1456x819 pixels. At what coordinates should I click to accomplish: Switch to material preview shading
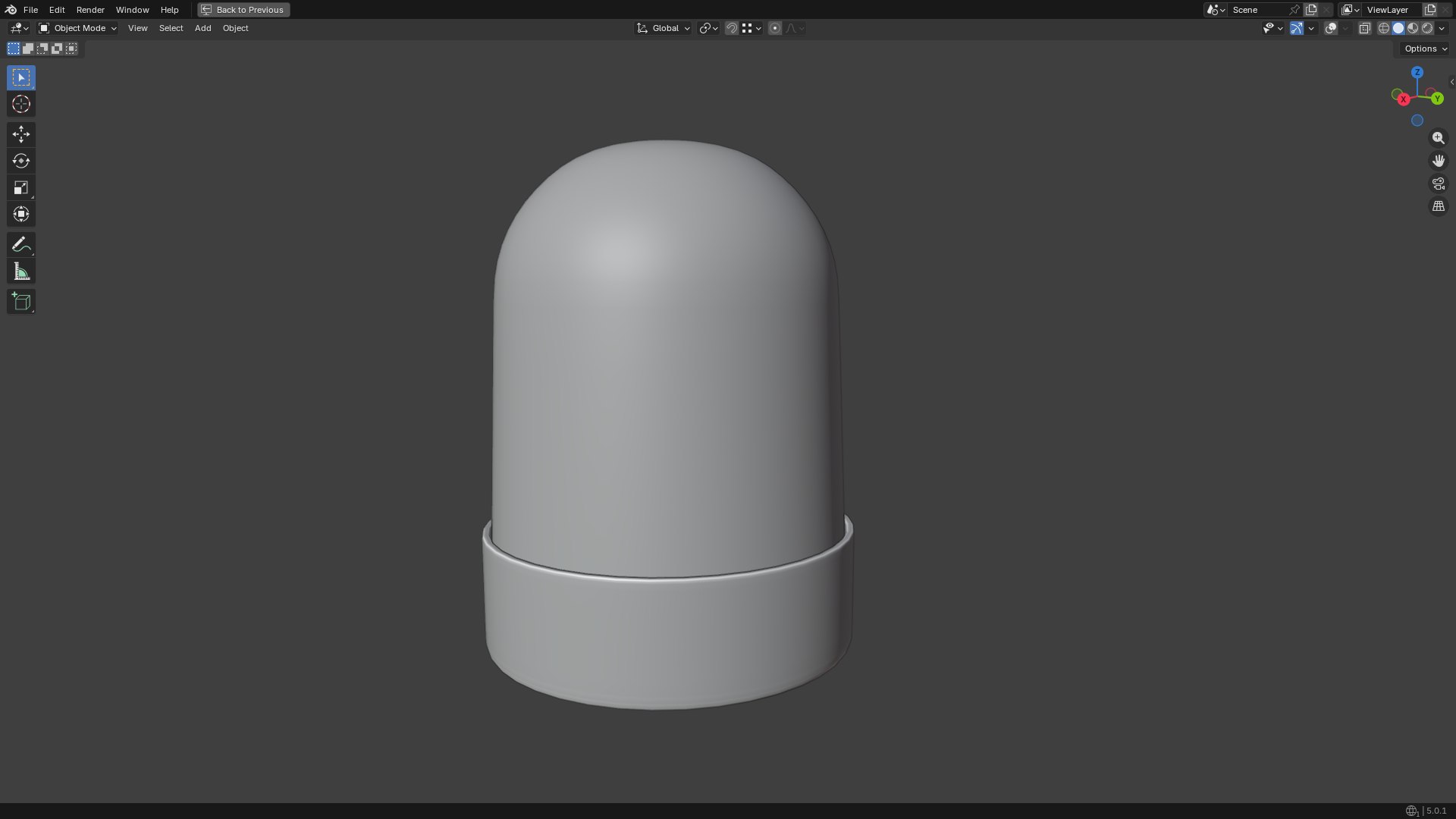tap(1413, 28)
